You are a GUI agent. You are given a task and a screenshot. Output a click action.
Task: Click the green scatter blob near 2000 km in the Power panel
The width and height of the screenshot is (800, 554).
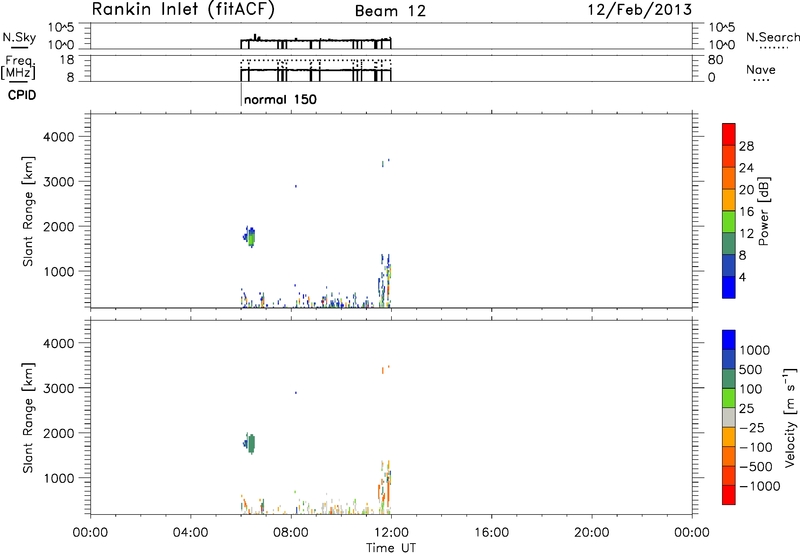coord(250,237)
